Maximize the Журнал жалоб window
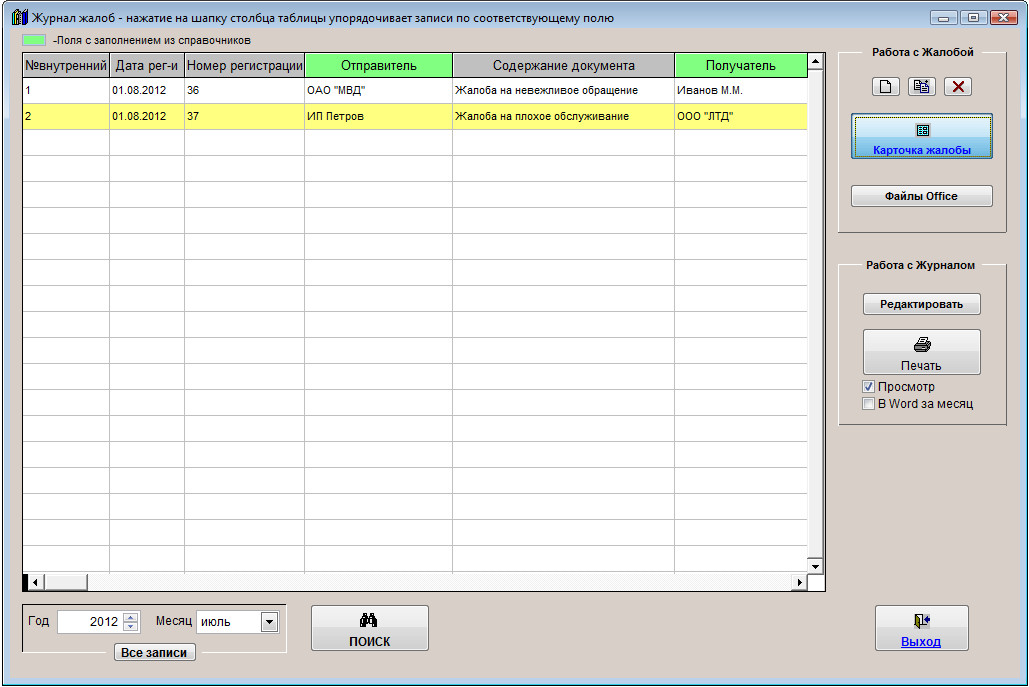Image resolution: width=1029 pixels, height=687 pixels. point(973,18)
